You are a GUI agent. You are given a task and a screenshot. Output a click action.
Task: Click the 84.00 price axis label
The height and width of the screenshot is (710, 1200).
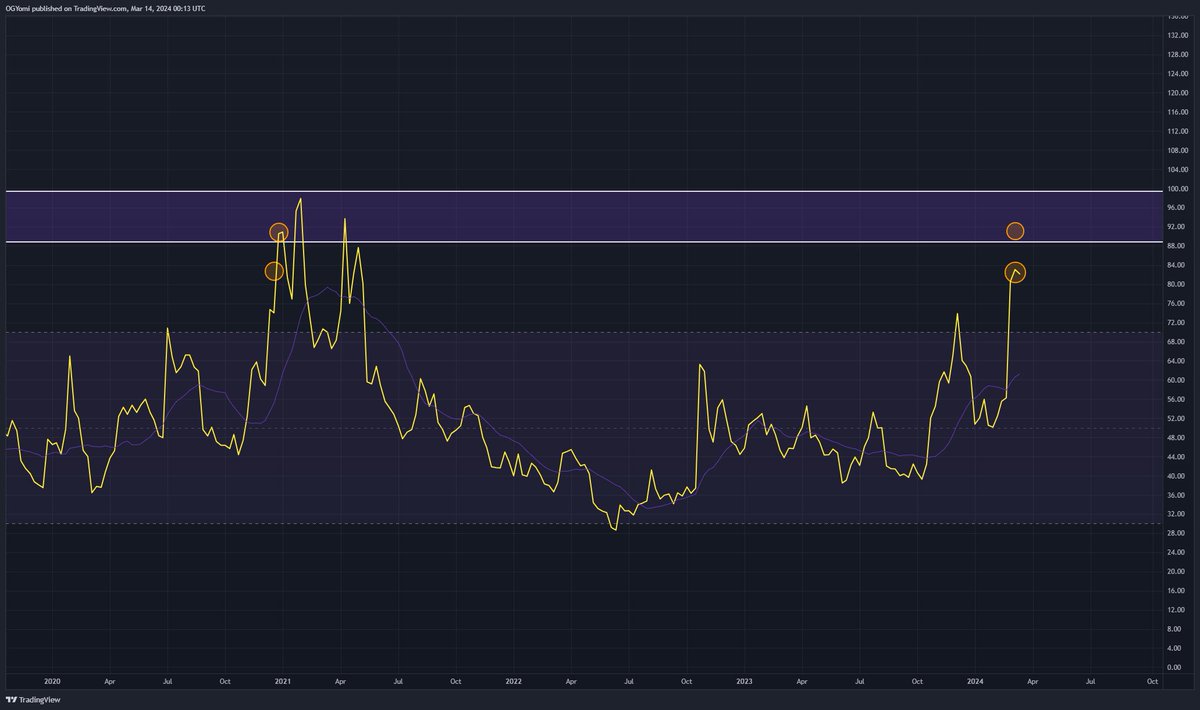click(1178, 265)
